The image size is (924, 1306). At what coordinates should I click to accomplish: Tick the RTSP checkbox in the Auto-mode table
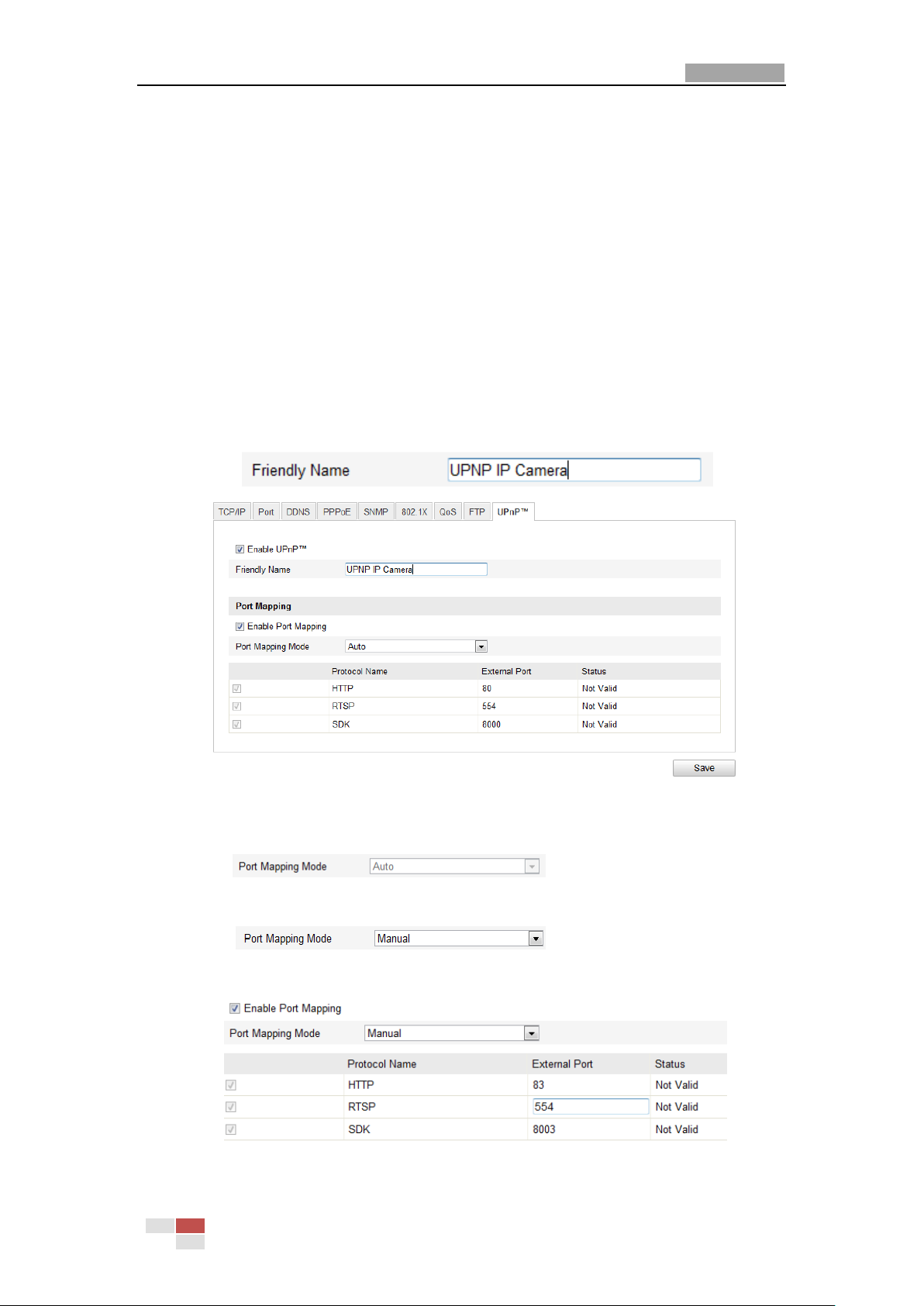coord(237,706)
